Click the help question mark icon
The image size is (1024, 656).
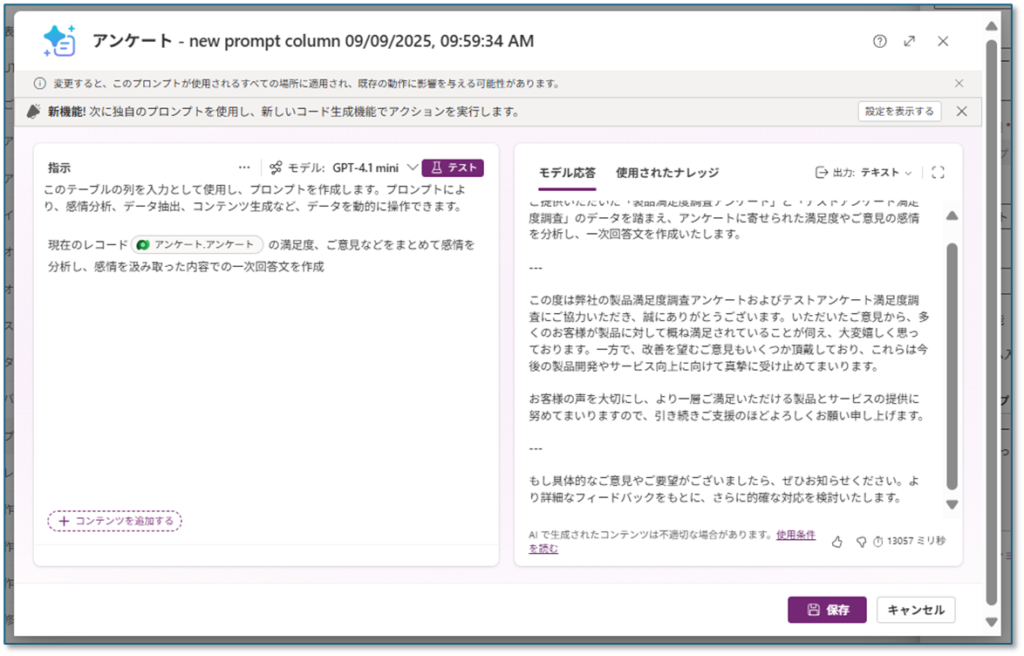coord(879,41)
